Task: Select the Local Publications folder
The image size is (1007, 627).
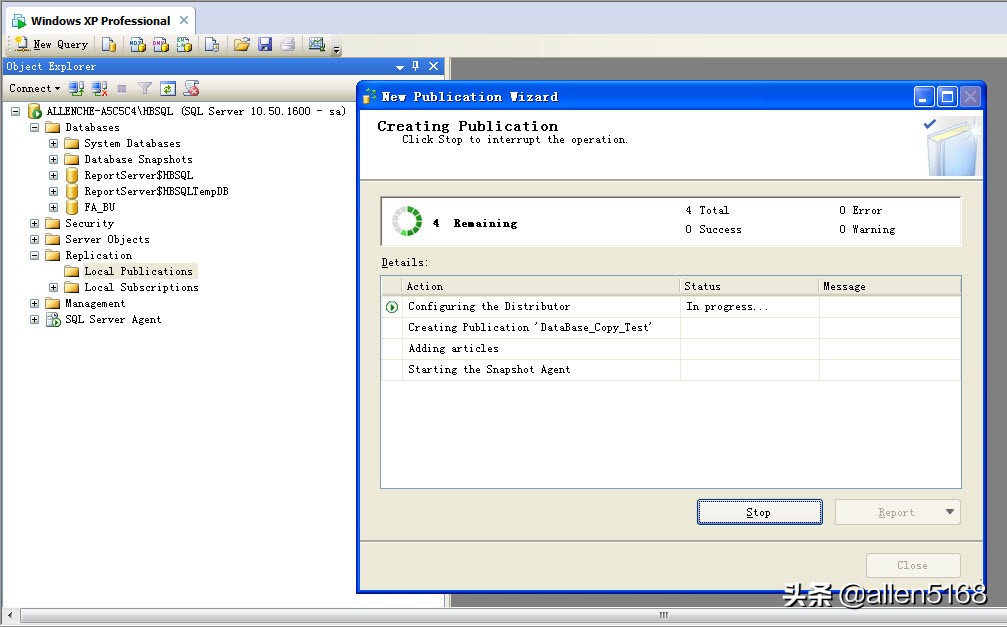Action: tap(139, 271)
